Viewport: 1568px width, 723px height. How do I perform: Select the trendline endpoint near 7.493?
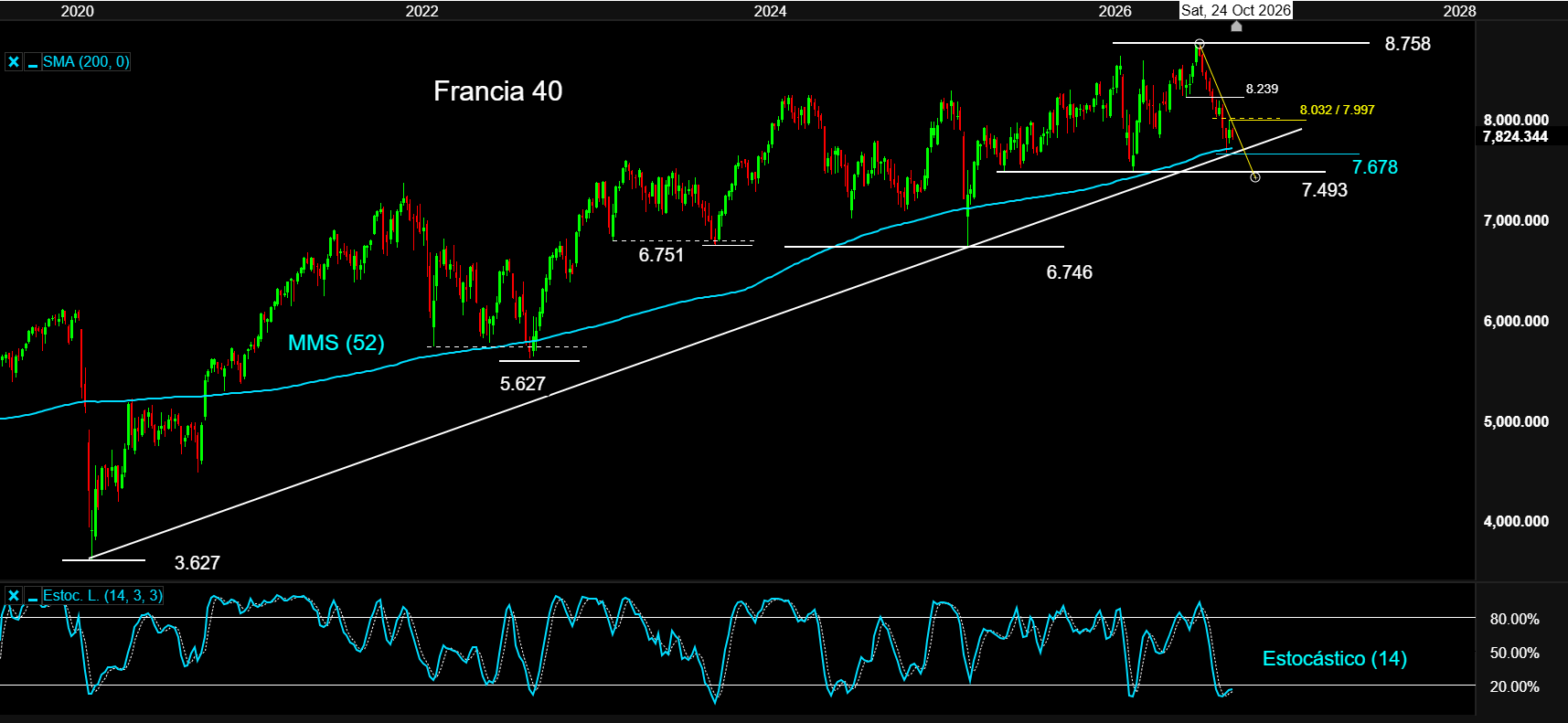click(x=1255, y=177)
